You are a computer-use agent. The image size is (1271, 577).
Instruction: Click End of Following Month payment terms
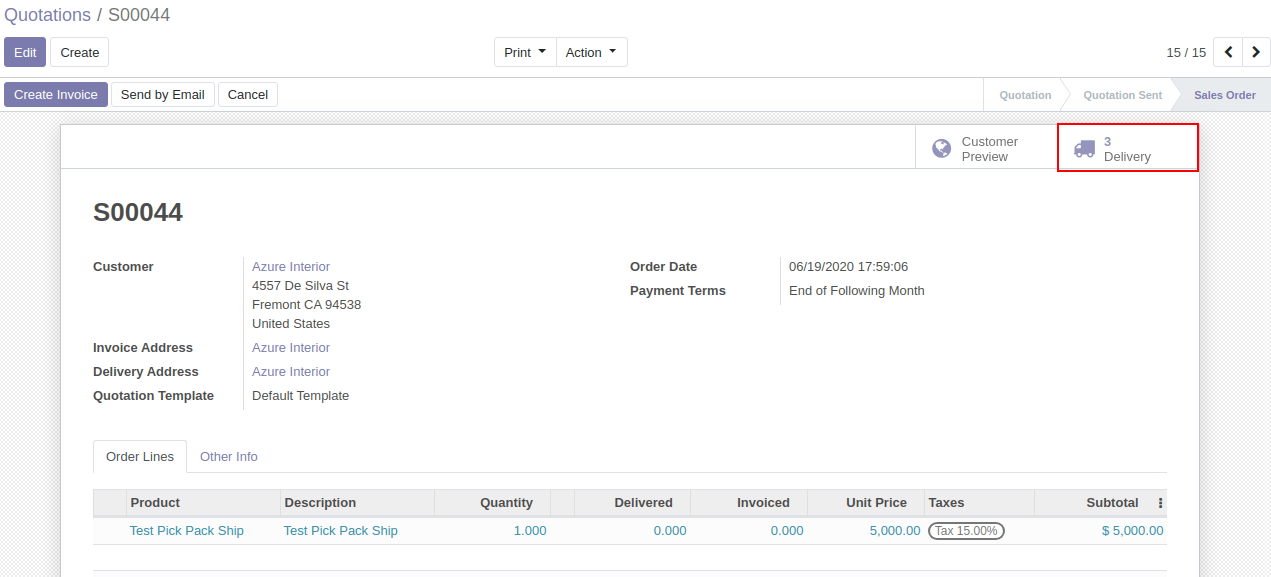coord(857,291)
